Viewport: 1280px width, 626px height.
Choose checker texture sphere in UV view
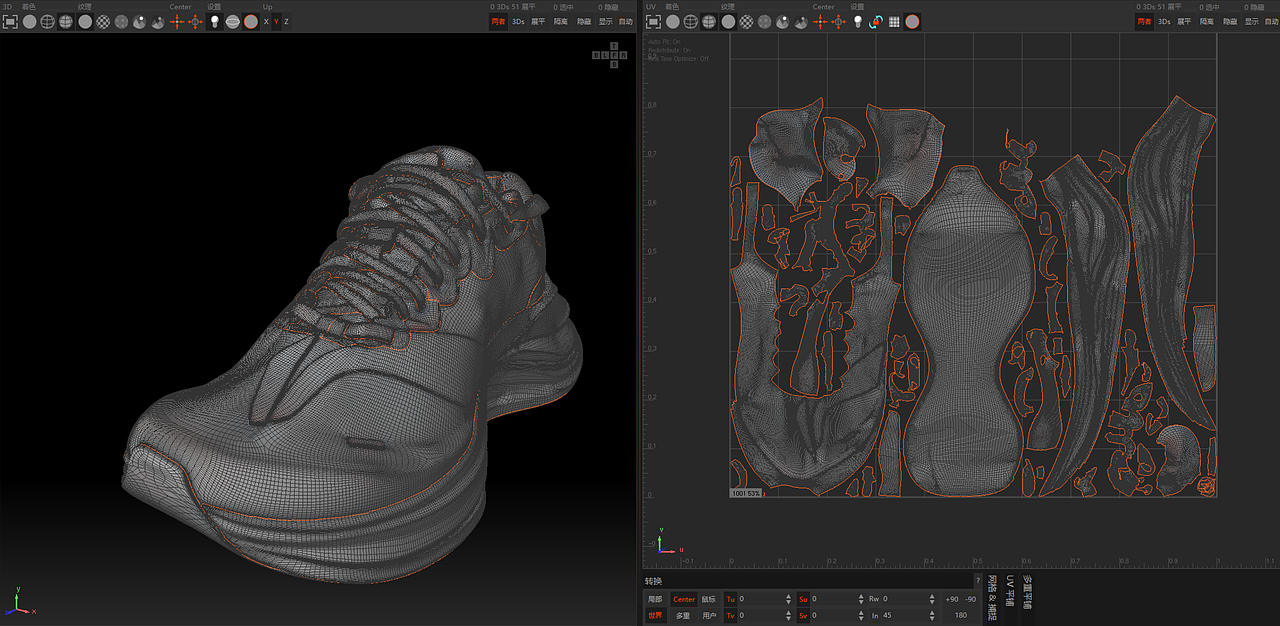coord(746,21)
